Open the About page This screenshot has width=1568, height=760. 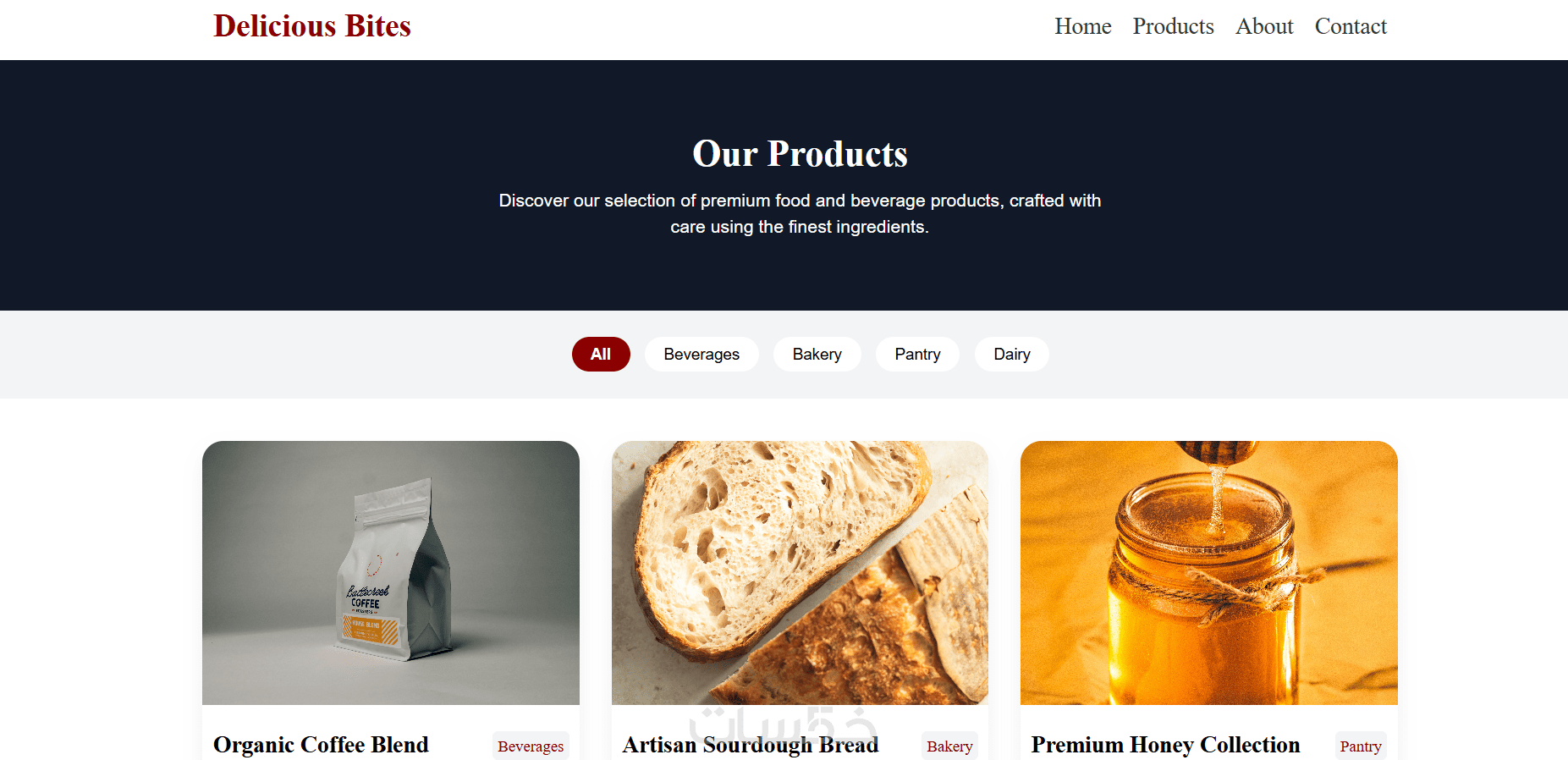(1264, 26)
